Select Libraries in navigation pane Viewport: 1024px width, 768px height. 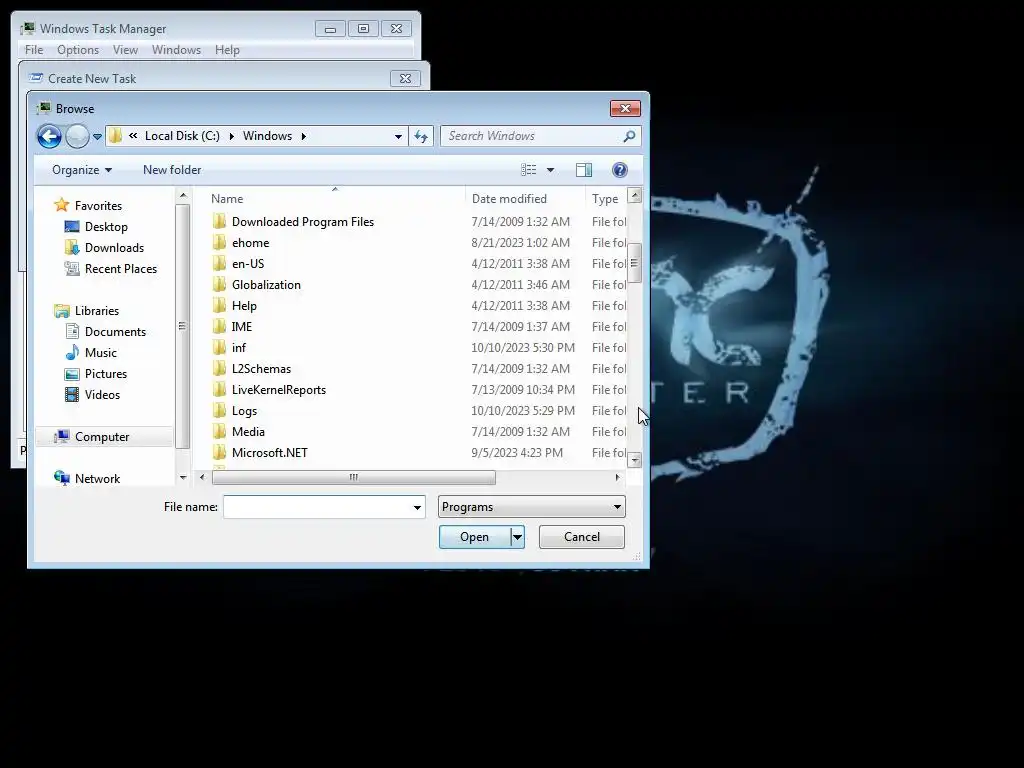click(97, 311)
